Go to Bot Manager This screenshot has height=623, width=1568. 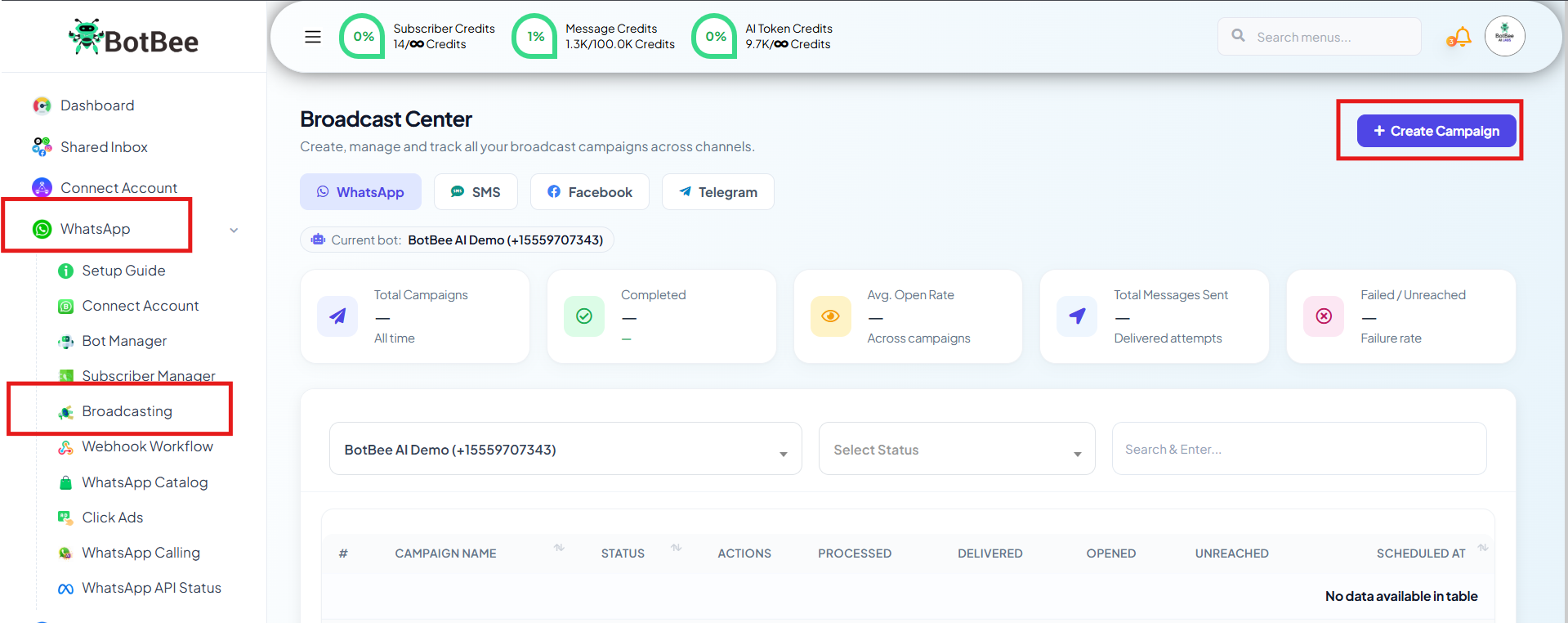pyautogui.click(x=124, y=341)
